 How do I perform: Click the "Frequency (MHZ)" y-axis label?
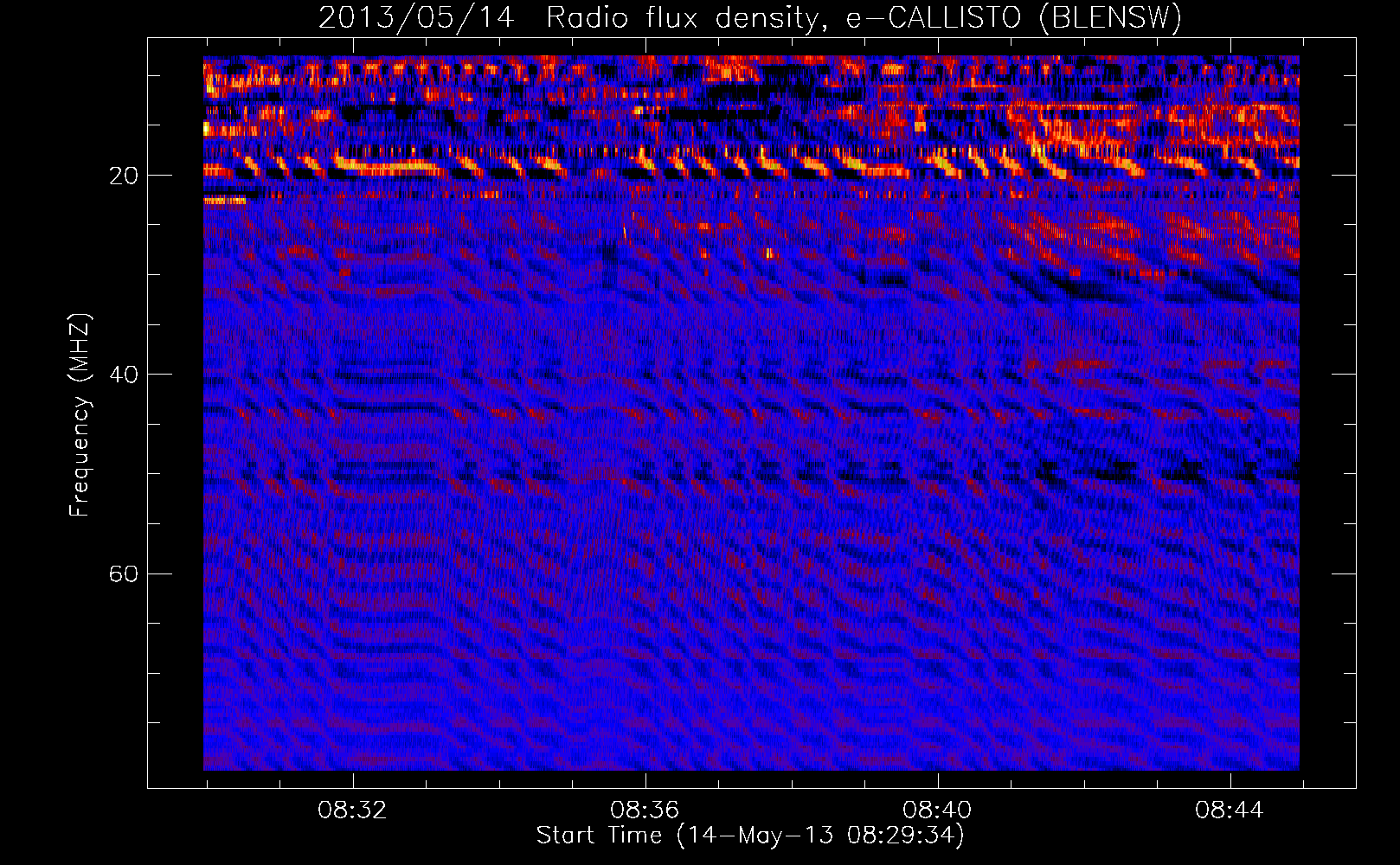click(x=80, y=415)
